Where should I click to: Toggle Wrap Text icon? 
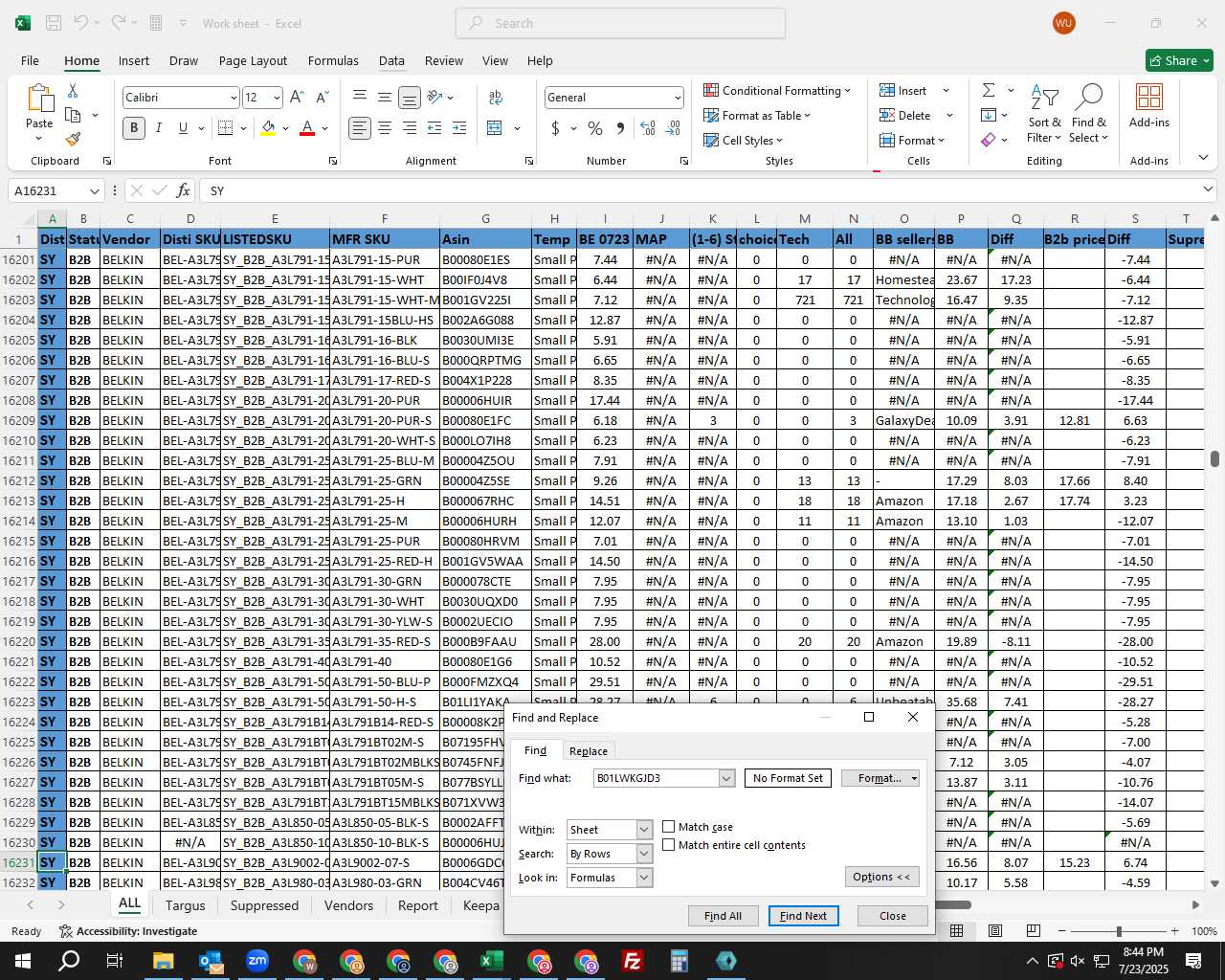coord(496,97)
